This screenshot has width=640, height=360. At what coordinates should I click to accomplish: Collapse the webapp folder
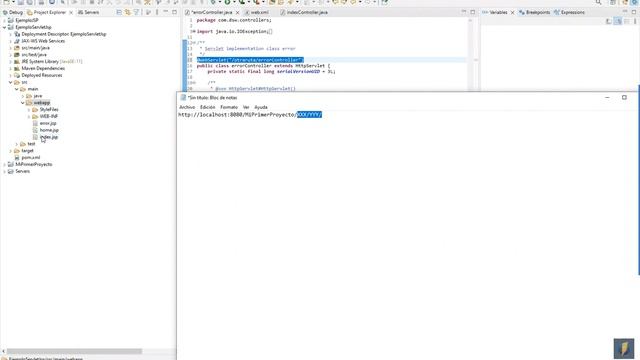[23, 102]
